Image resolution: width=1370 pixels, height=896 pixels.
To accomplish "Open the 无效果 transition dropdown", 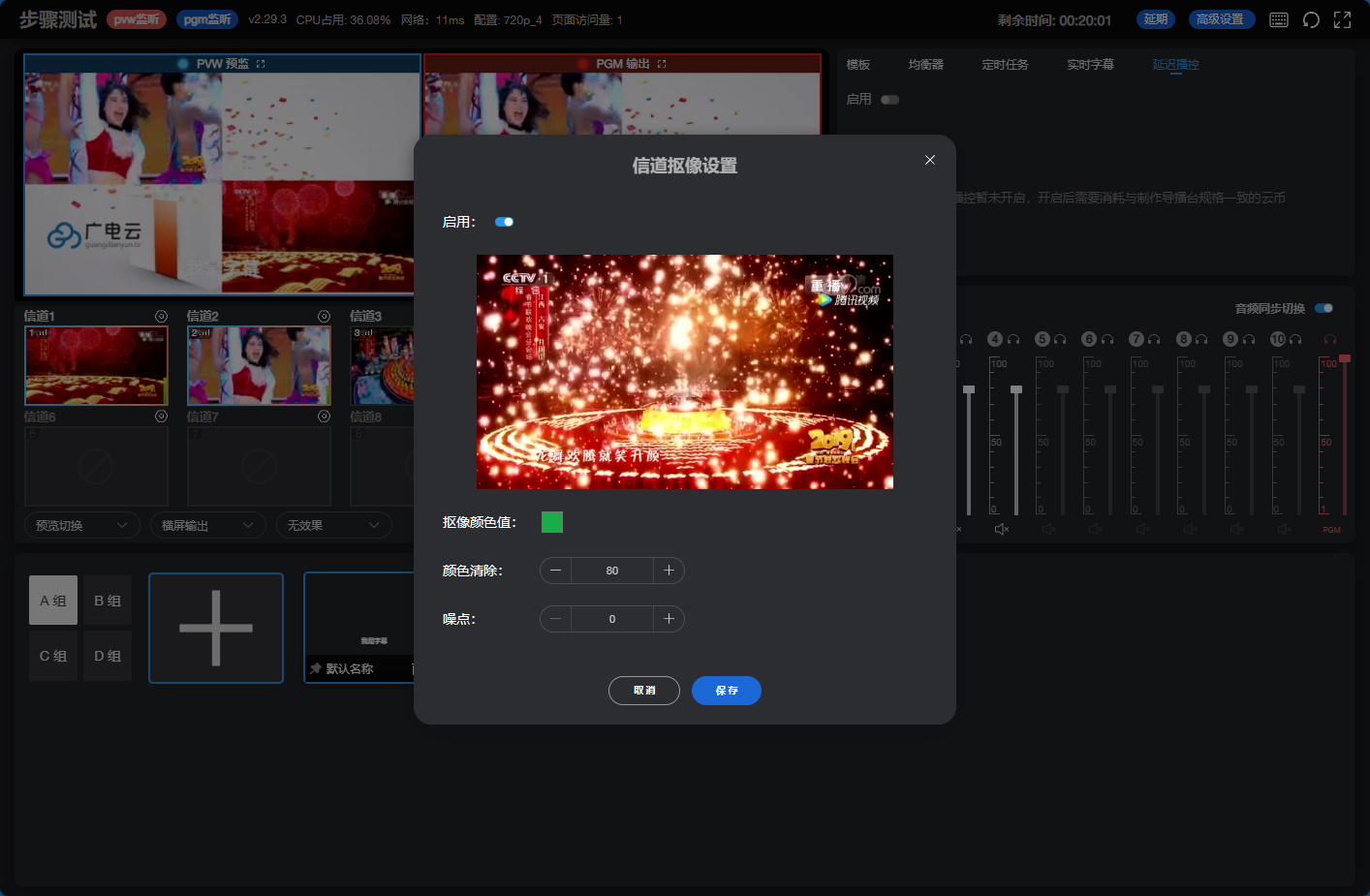I will 333,525.
